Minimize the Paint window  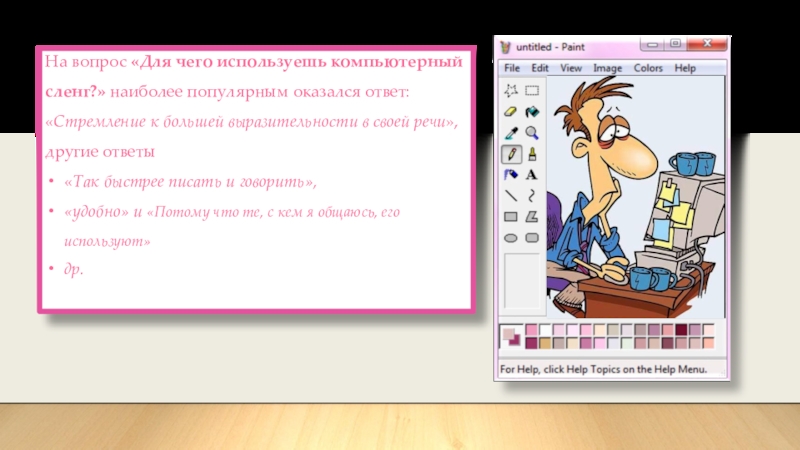(x=652, y=44)
